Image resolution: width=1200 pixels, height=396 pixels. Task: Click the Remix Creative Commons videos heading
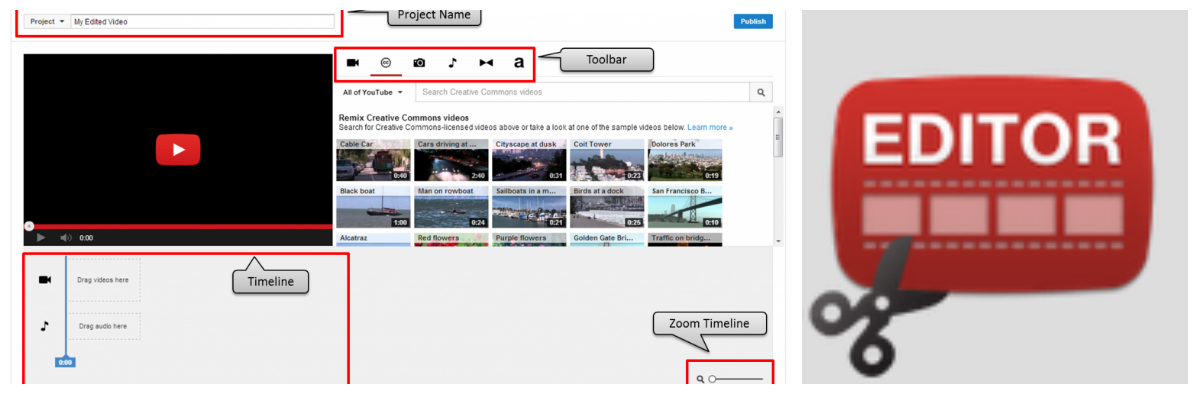point(404,118)
